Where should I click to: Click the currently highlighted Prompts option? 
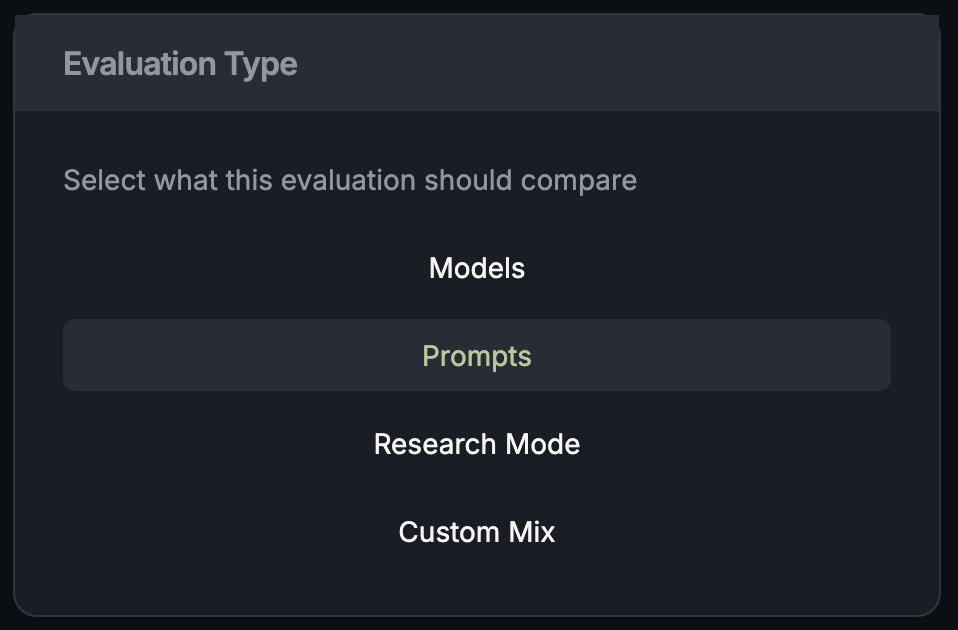[x=477, y=355]
